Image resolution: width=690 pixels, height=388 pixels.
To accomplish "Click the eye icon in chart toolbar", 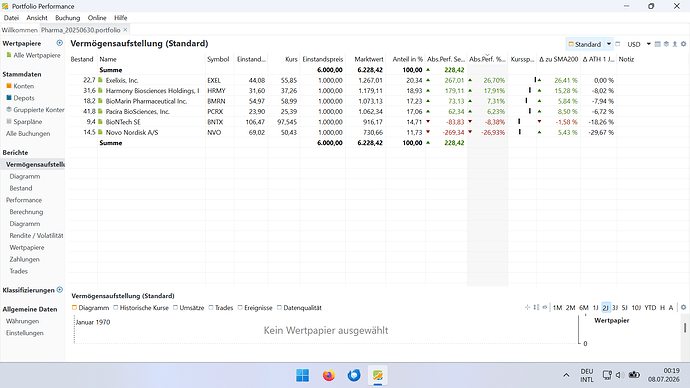I will click(x=545, y=307).
